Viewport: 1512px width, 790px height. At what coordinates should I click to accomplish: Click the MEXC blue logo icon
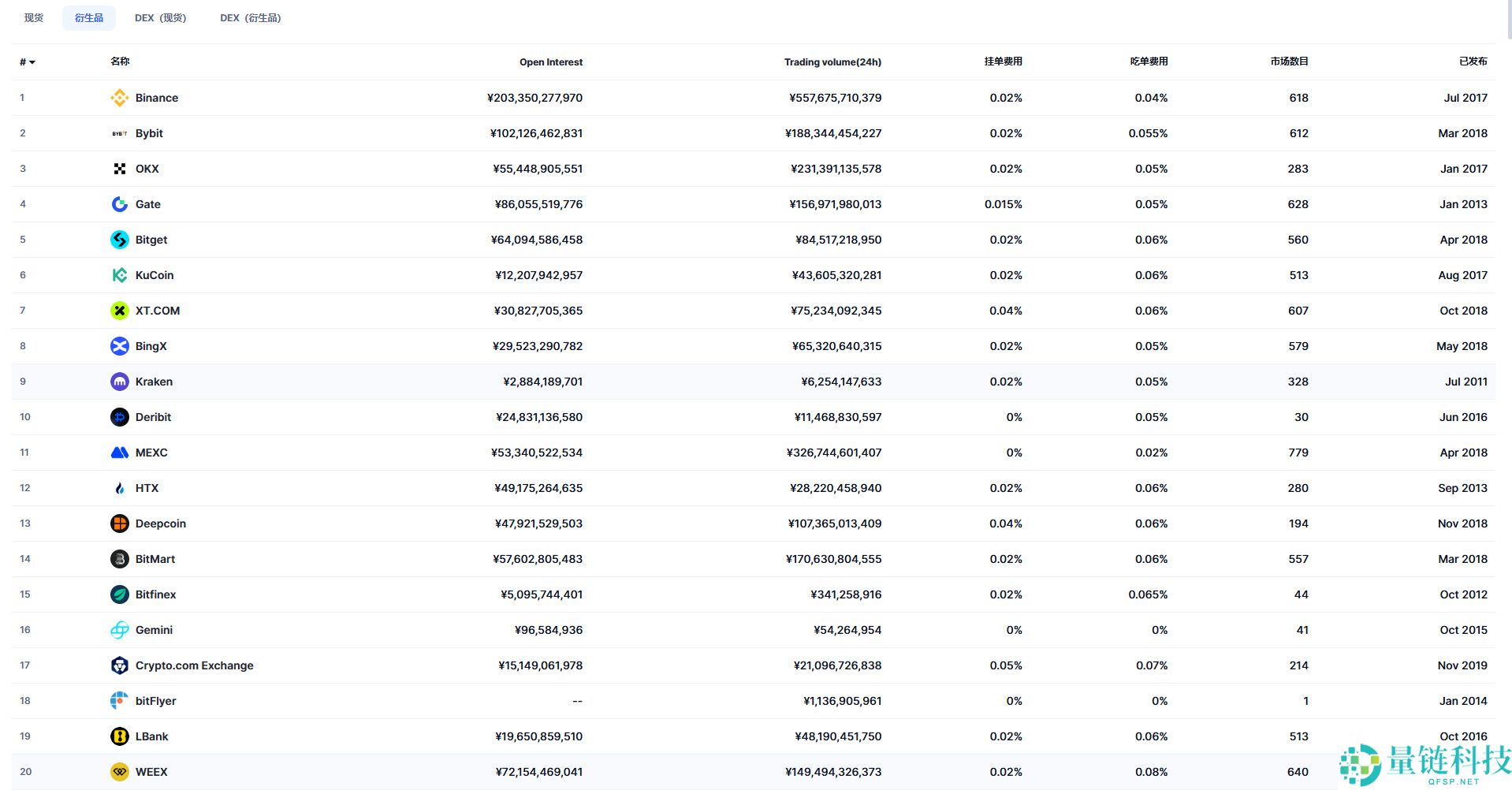tap(119, 453)
